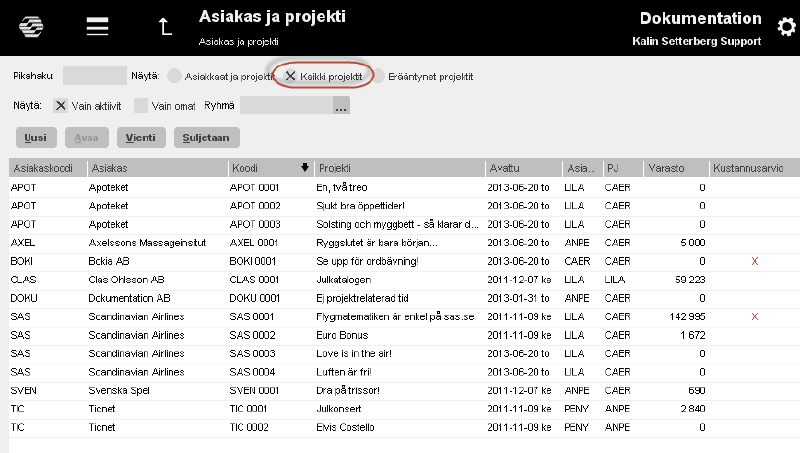Click the Suljetaan button
Image resolution: width=800 pixels, height=453 pixels.
coord(206,138)
